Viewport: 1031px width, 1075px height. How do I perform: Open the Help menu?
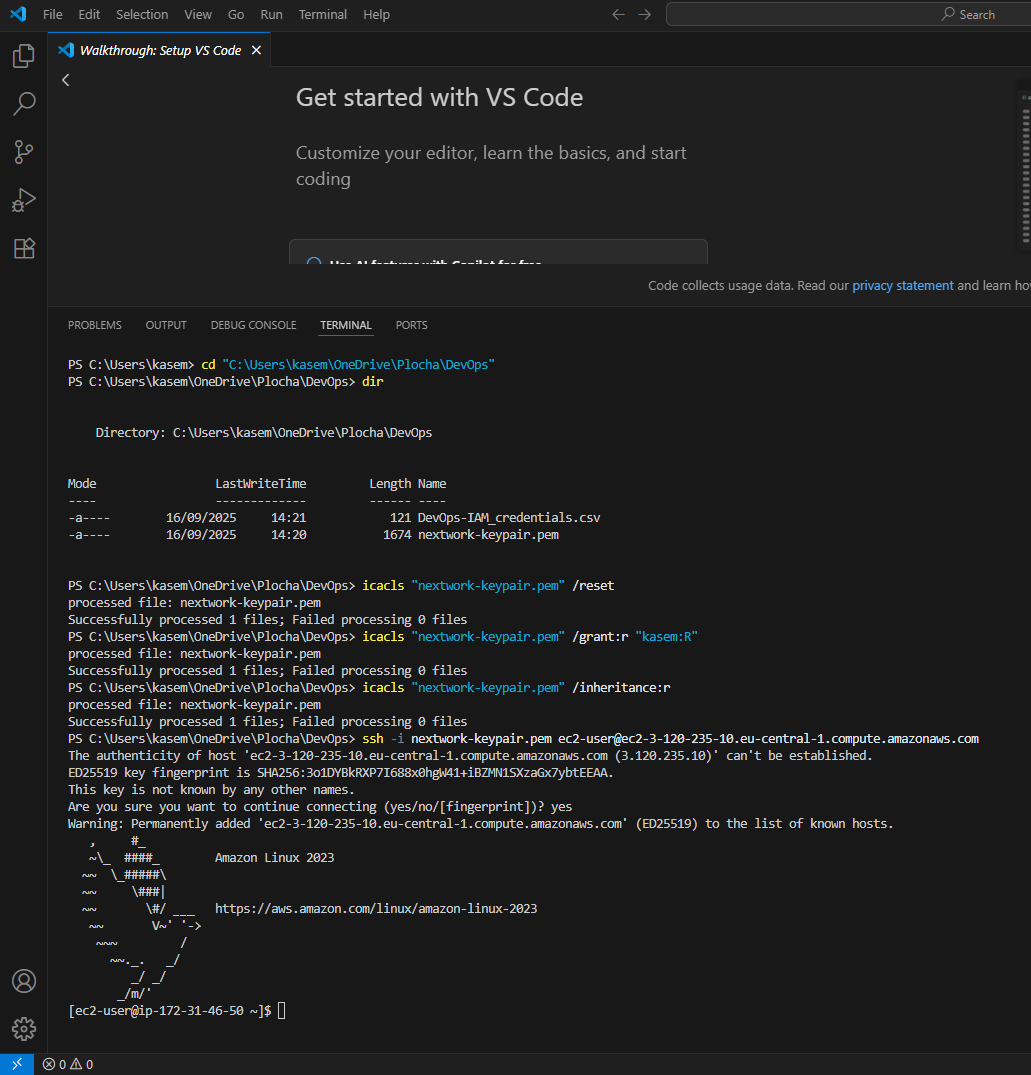(376, 14)
